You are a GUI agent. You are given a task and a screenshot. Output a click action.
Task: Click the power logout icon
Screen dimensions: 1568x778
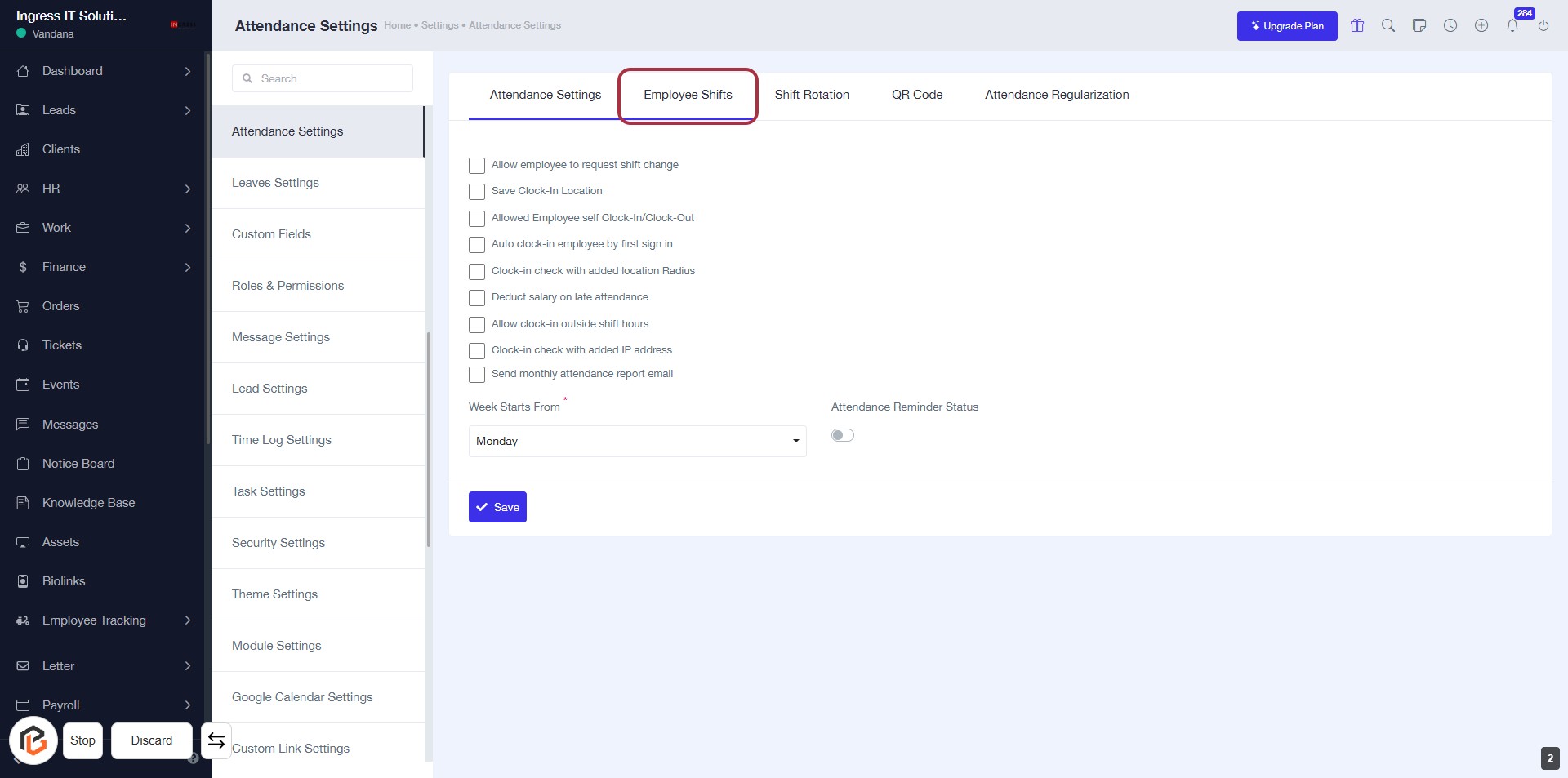click(x=1543, y=25)
